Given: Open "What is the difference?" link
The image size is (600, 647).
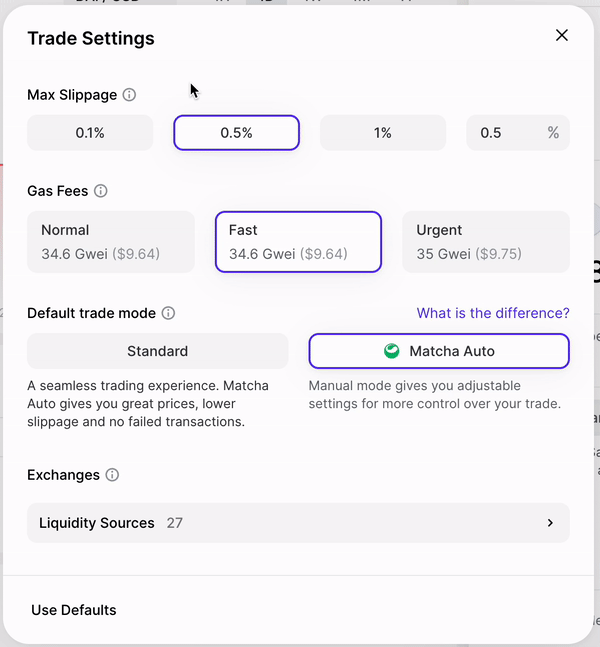Looking at the screenshot, I should click(x=493, y=313).
